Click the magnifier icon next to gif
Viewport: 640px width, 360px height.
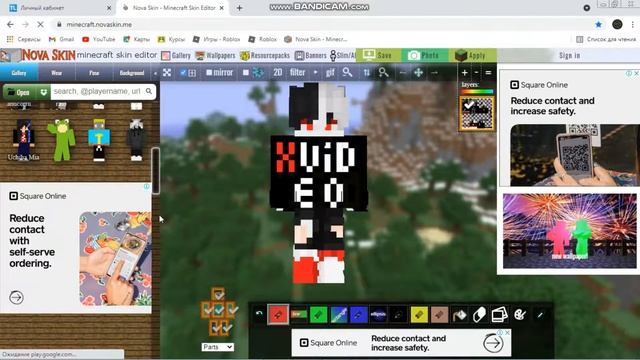click(347, 73)
